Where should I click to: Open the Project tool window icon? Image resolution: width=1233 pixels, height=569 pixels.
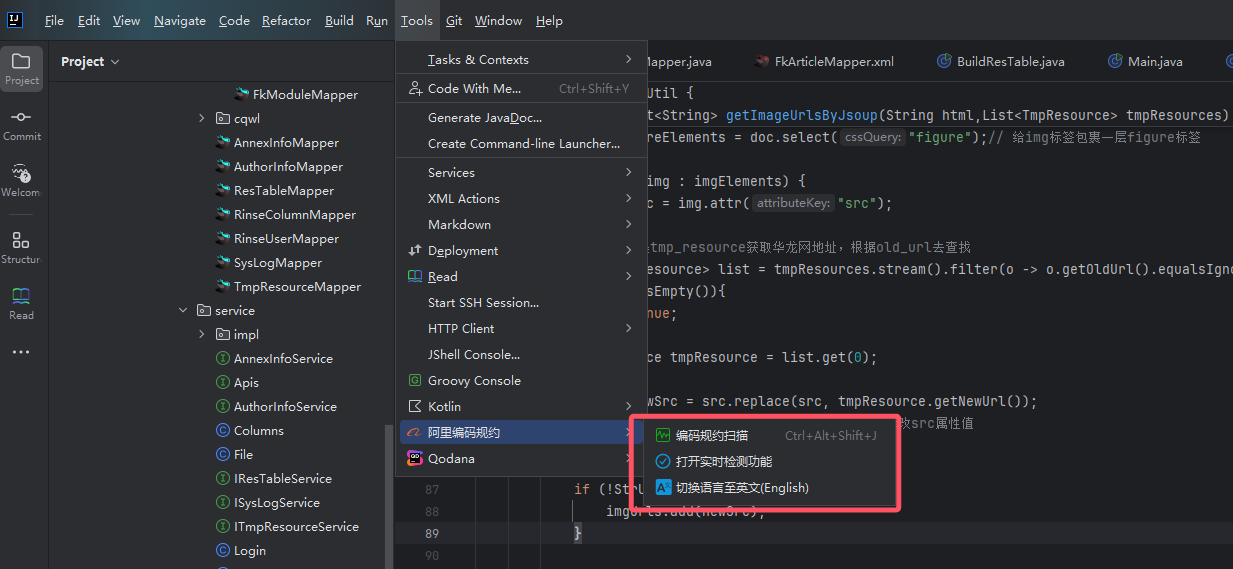[x=21, y=68]
